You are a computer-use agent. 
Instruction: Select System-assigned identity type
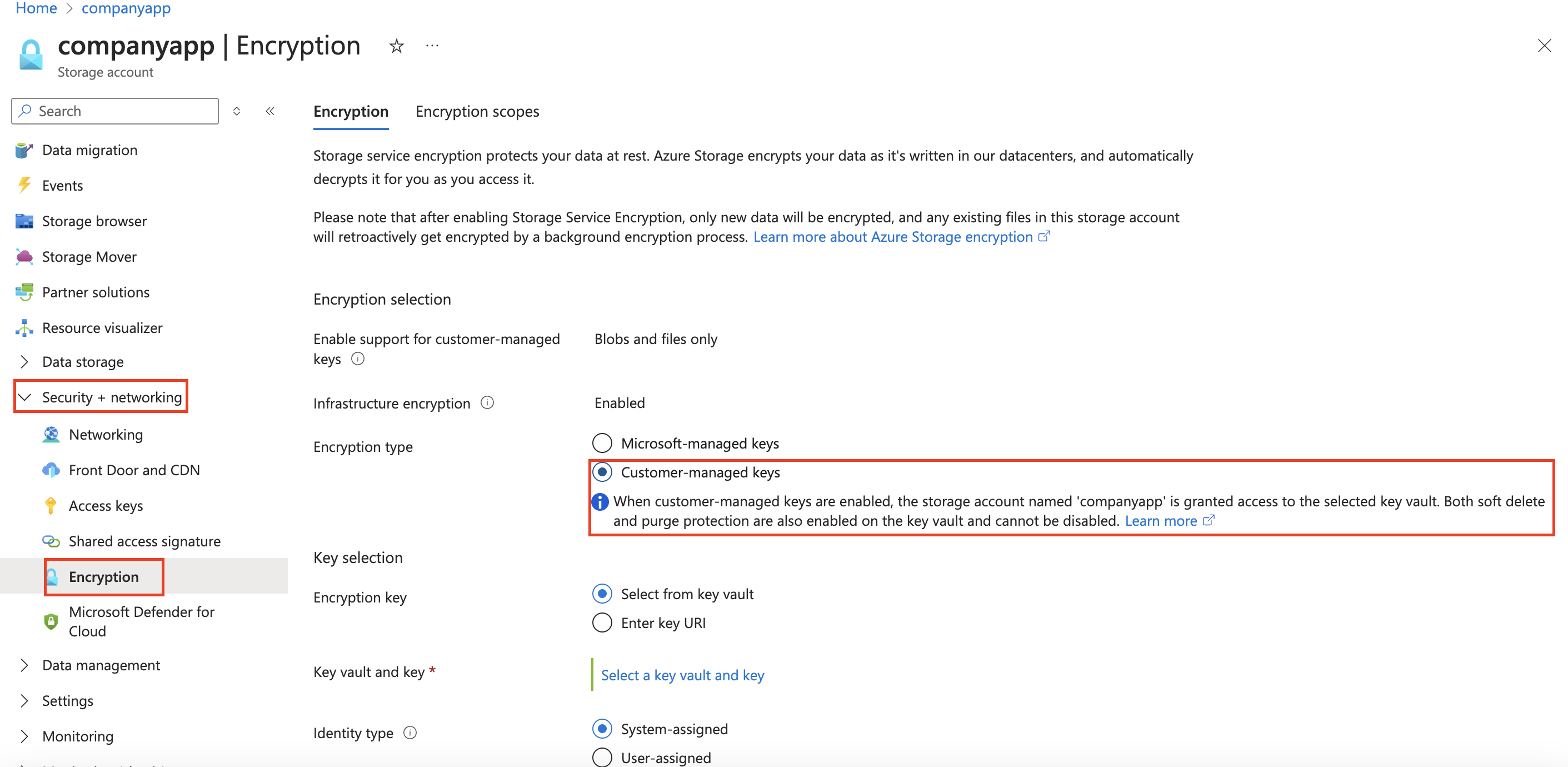(602, 729)
